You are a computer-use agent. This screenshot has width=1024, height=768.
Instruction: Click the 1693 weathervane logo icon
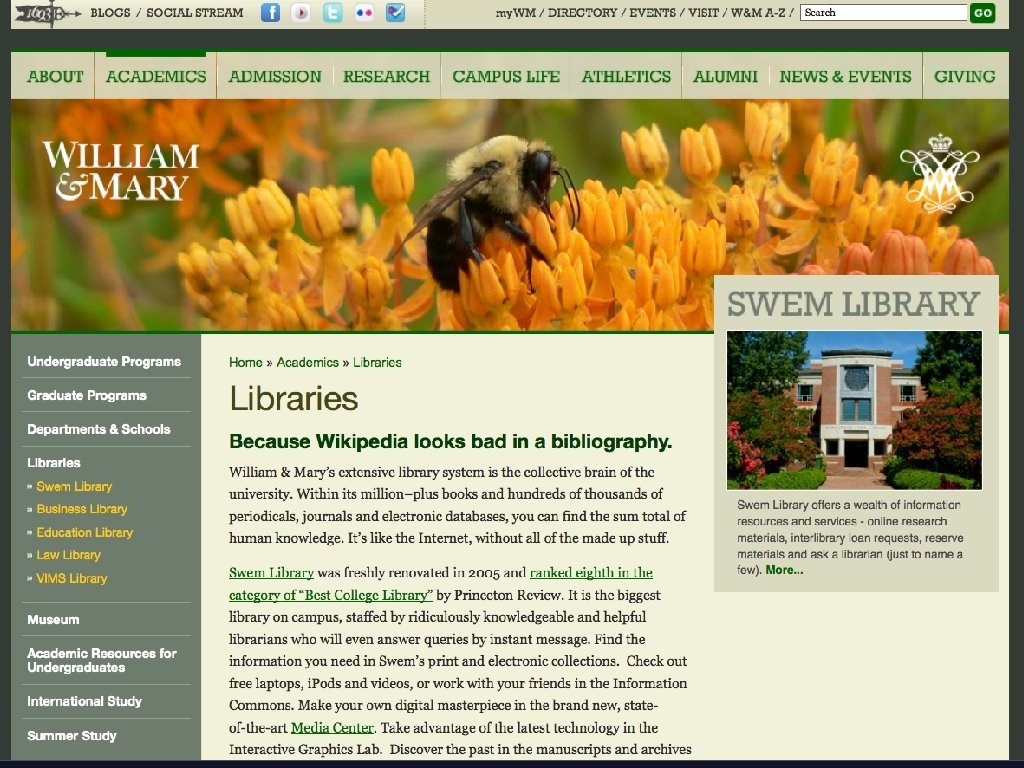pyautogui.click(x=47, y=14)
